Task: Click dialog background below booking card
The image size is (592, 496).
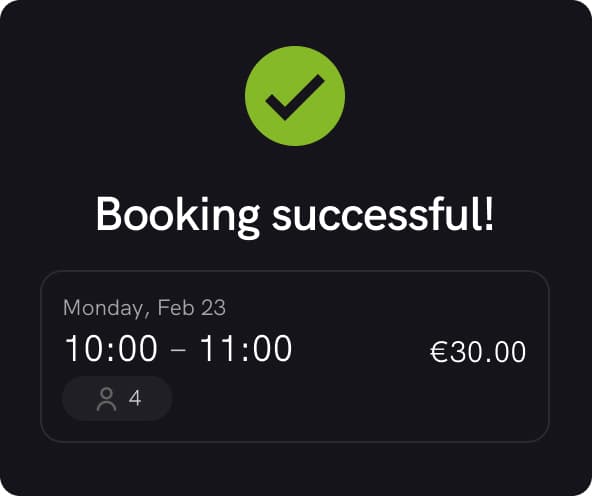Action: [x=295, y=468]
